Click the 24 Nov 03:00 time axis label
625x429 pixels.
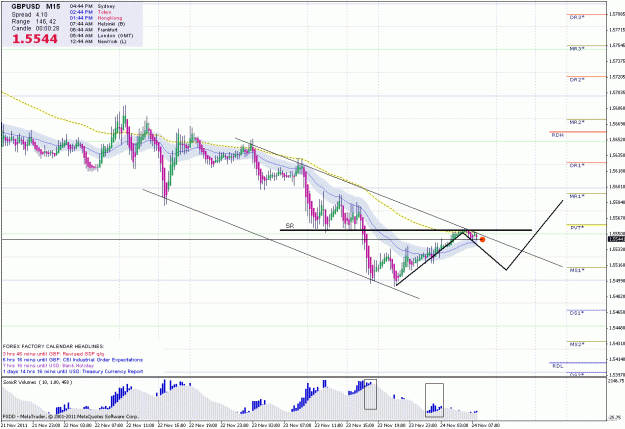coord(454,426)
